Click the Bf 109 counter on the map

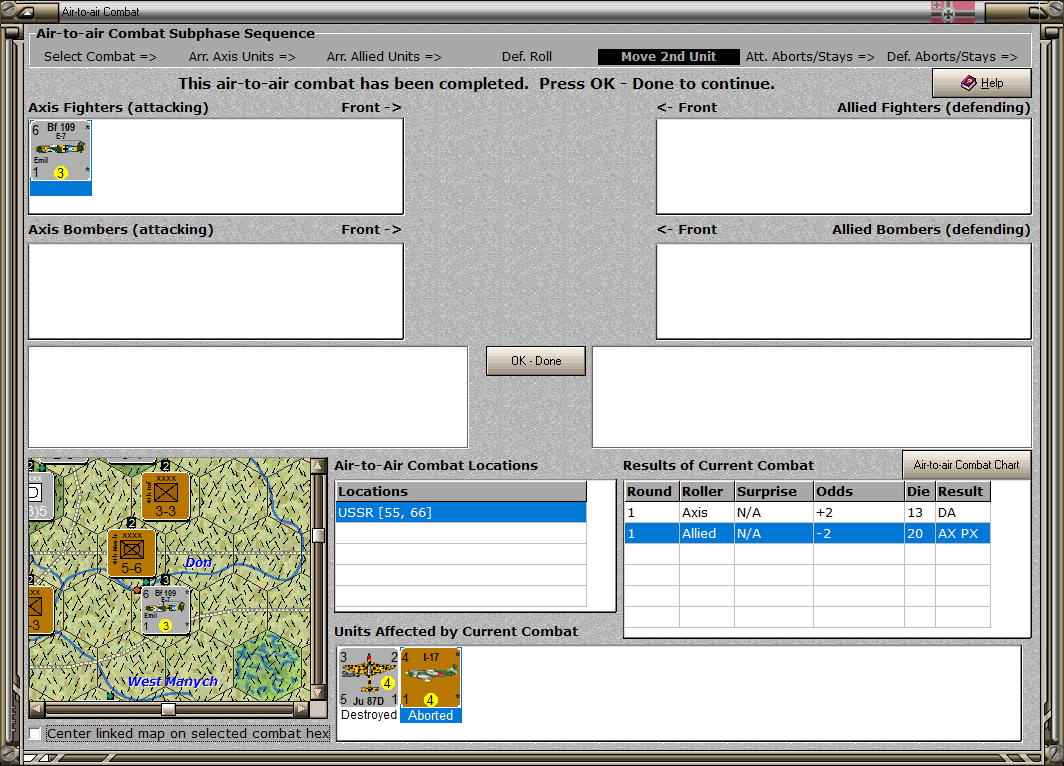166,611
